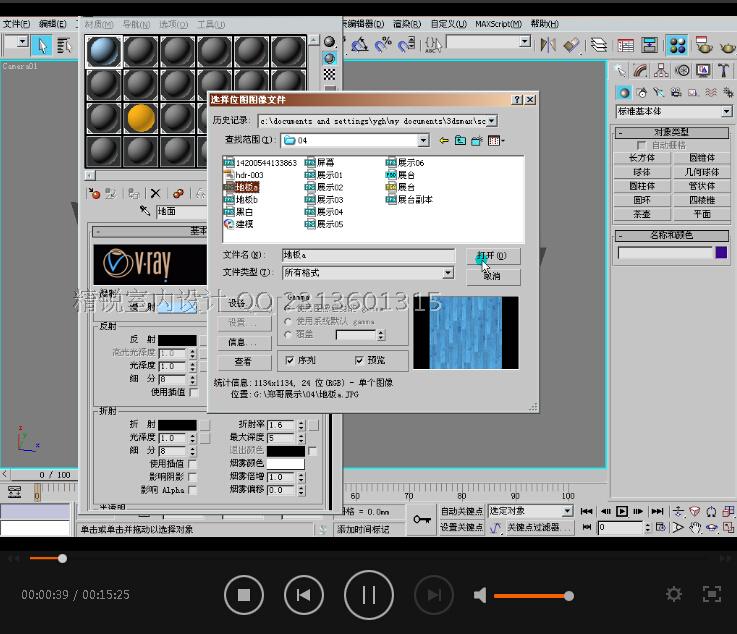Collapse the 对象类型 rollout
The image size is (737, 634).
click(x=671, y=133)
